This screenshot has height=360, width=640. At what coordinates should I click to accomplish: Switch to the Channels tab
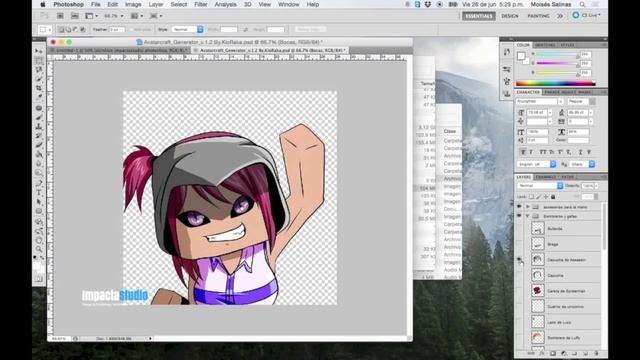point(546,177)
